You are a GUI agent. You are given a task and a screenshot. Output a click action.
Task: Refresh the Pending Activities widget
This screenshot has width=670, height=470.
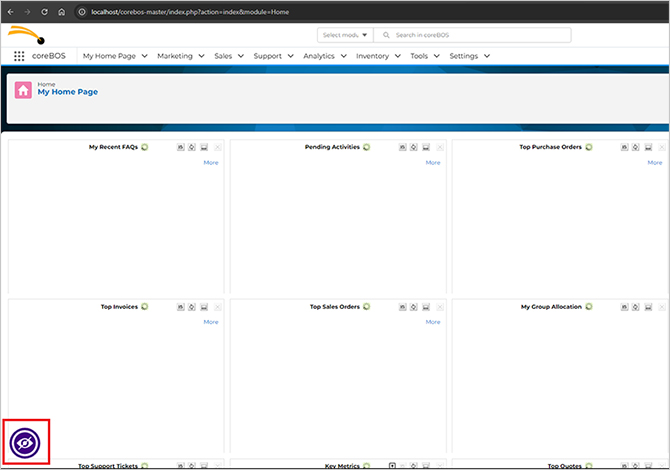[366, 147]
